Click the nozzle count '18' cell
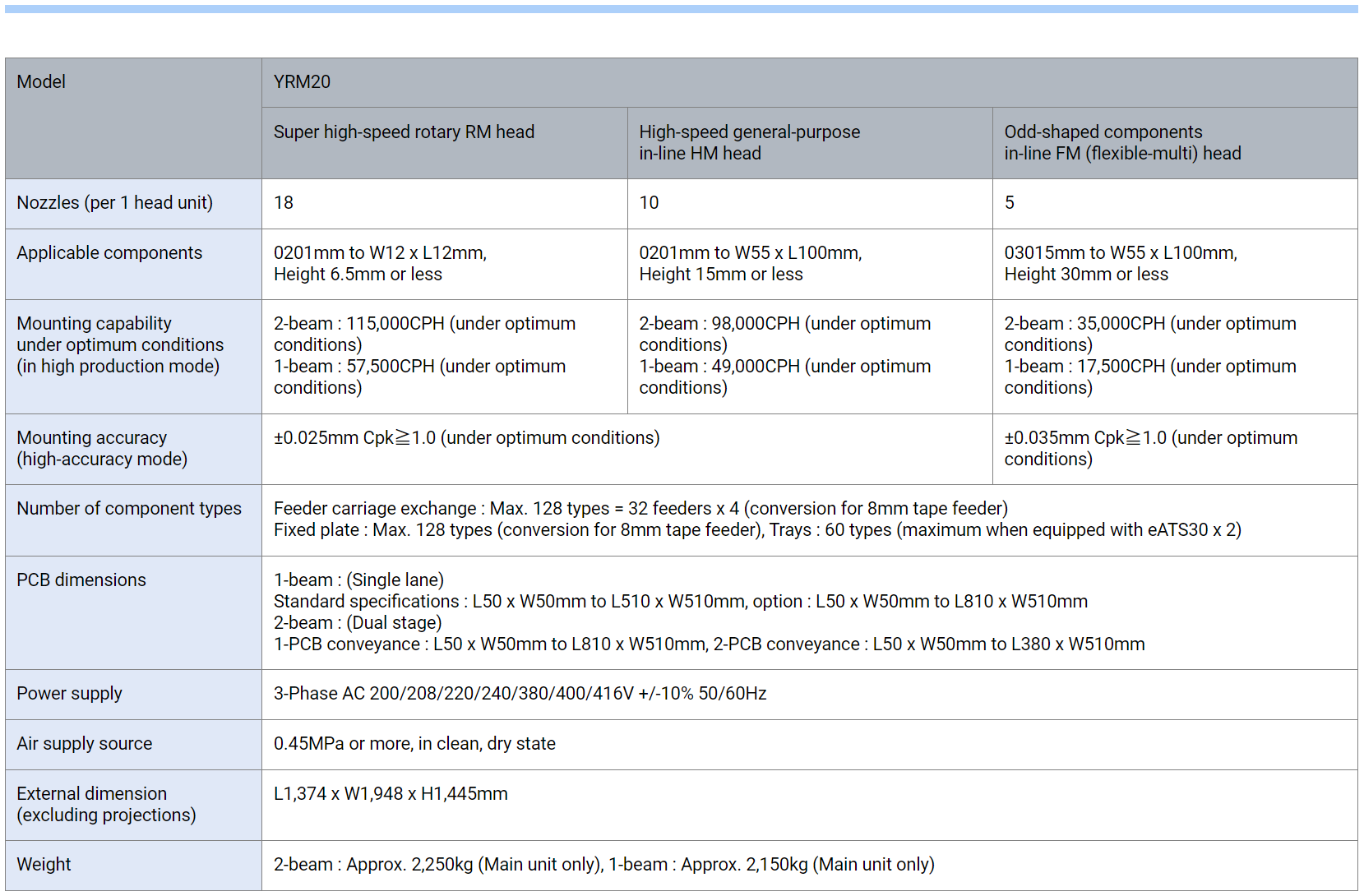 click(445, 204)
